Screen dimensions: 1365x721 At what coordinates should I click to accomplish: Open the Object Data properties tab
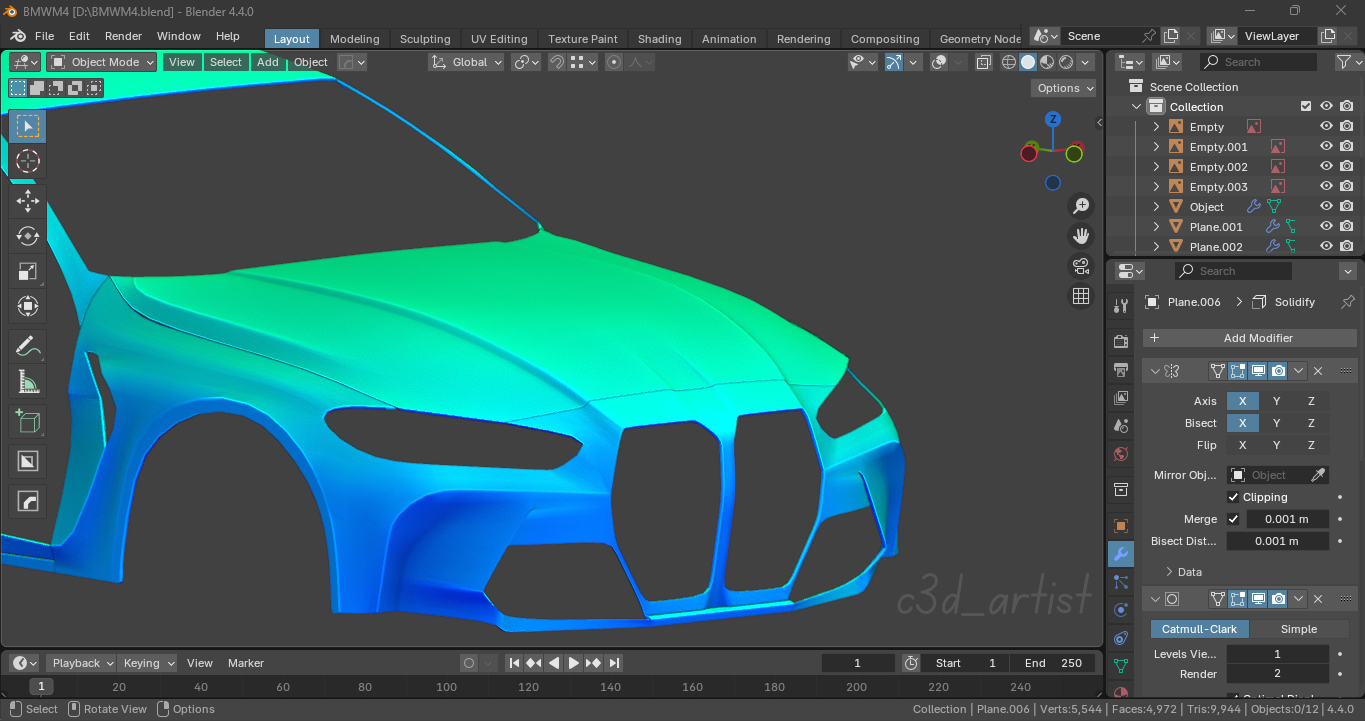1121,666
